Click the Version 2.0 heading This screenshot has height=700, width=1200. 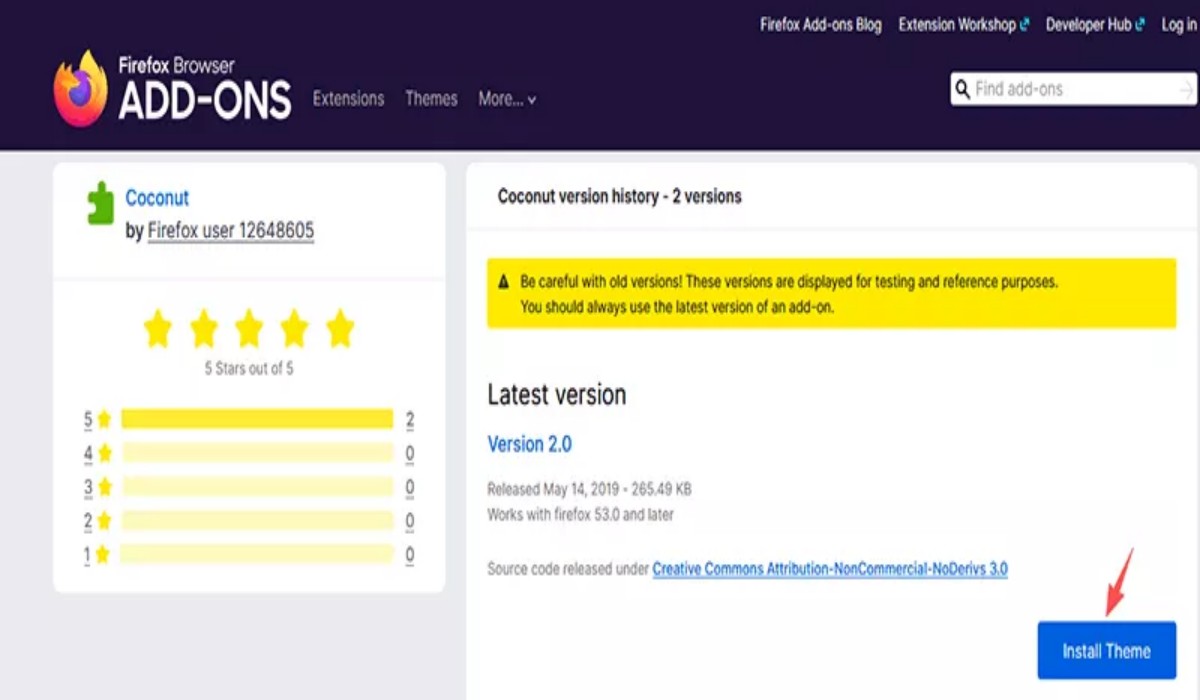(x=529, y=444)
